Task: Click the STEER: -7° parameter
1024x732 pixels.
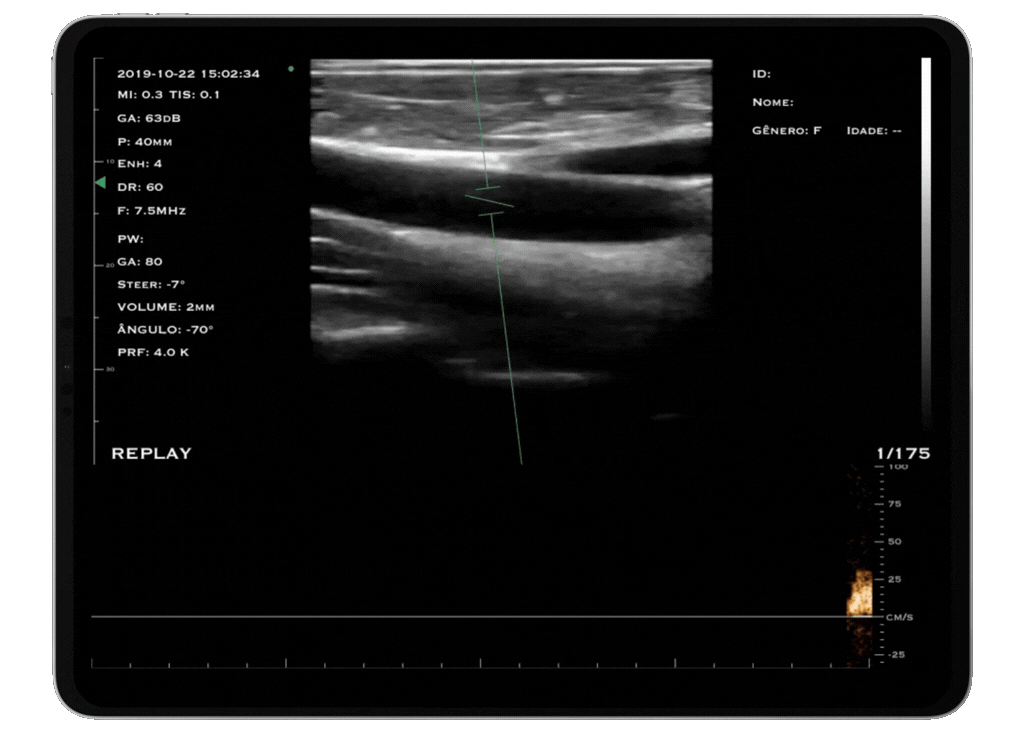Action: [x=151, y=284]
